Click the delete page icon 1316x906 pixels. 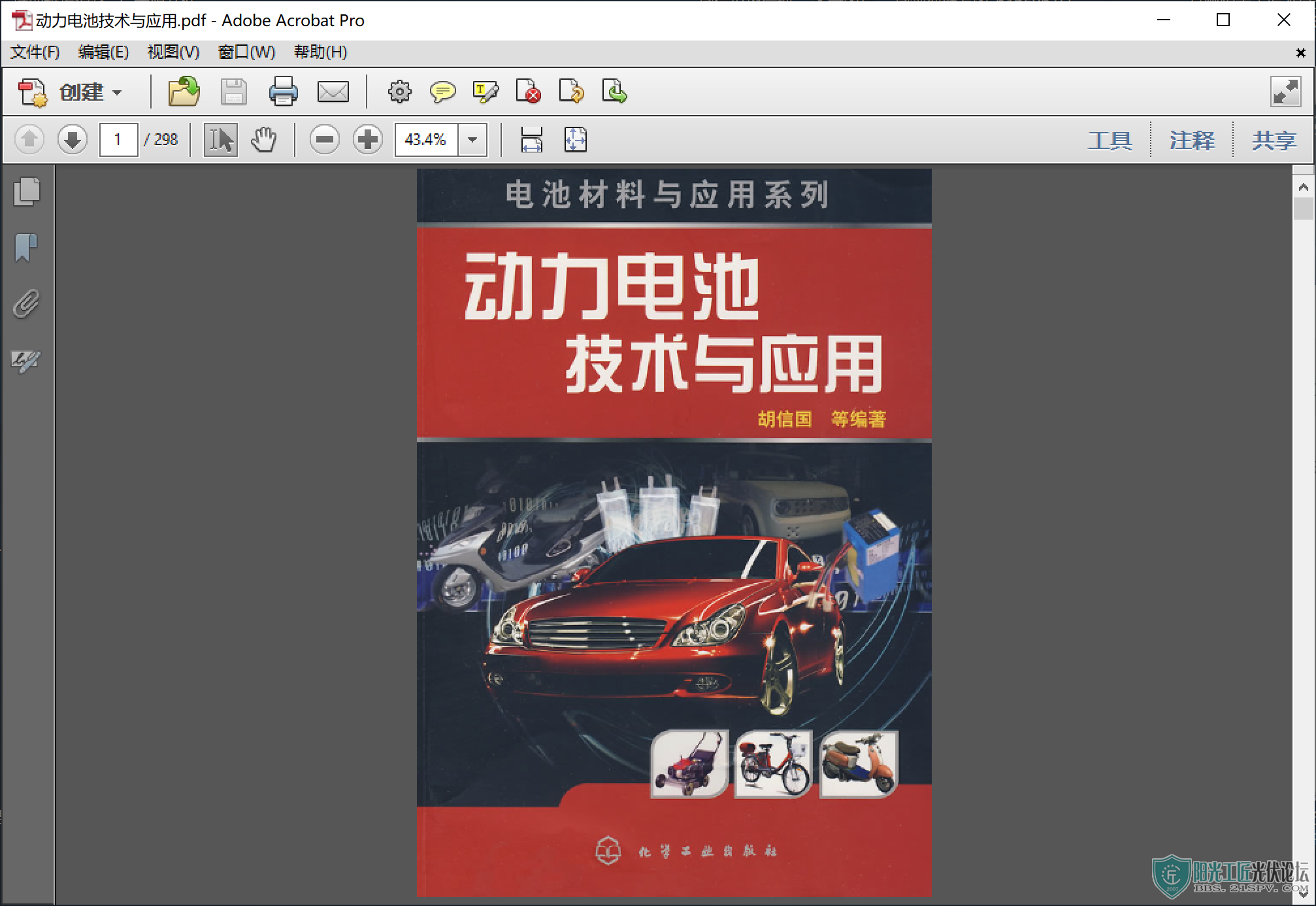(528, 92)
